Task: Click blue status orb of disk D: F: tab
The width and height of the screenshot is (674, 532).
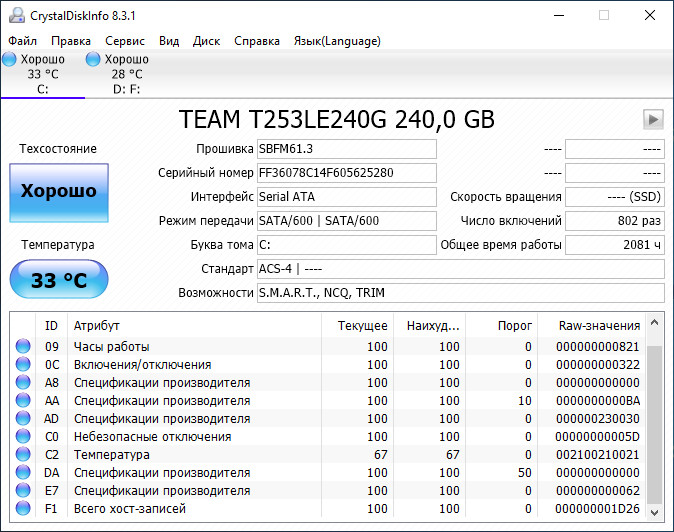Action: click(93, 59)
